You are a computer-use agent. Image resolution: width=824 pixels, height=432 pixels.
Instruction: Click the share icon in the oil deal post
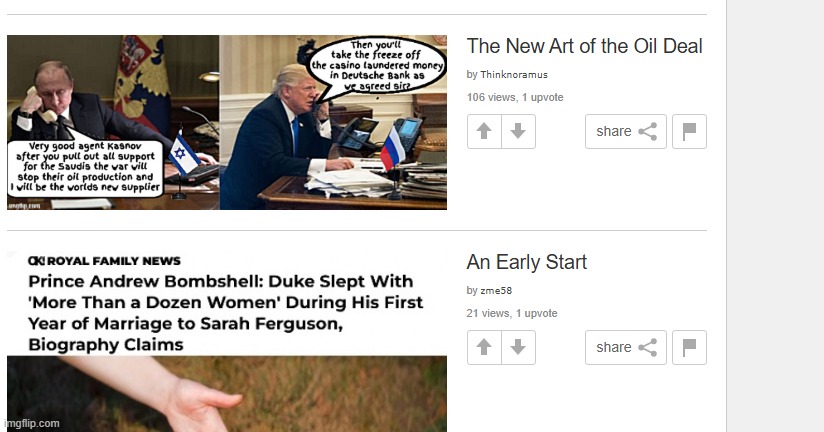(x=647, y=131)
